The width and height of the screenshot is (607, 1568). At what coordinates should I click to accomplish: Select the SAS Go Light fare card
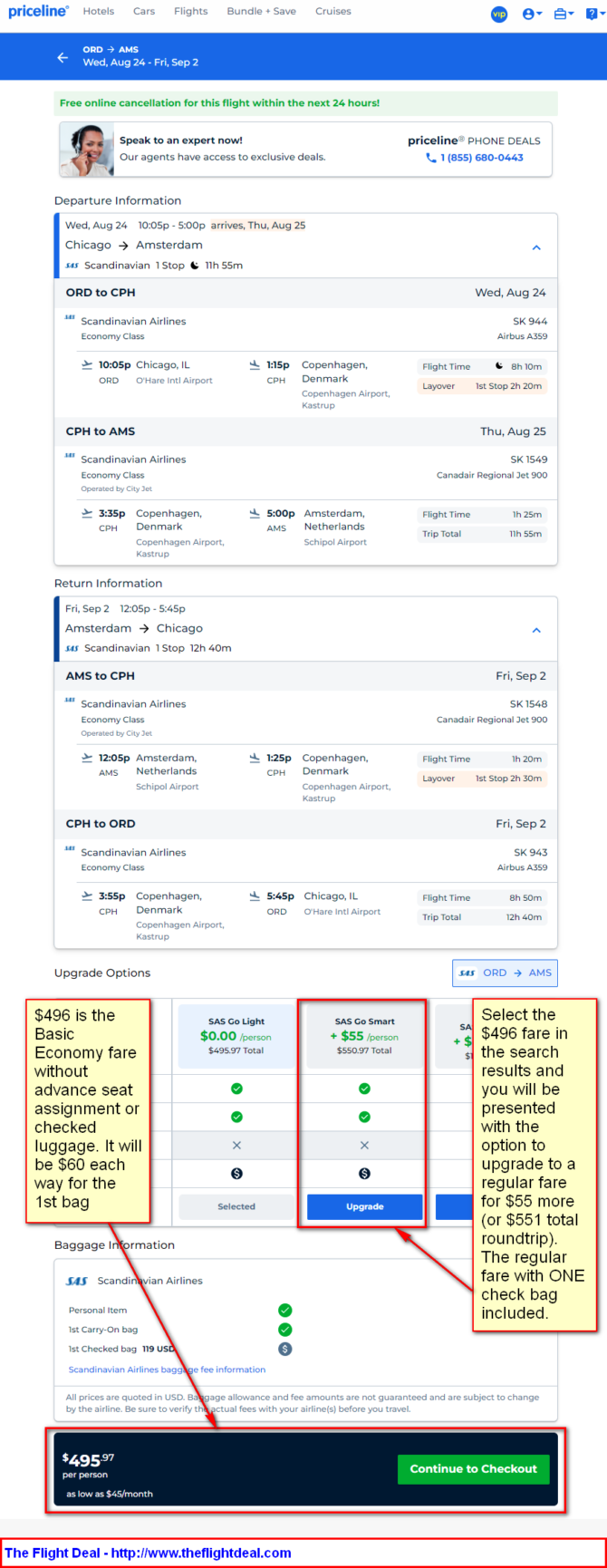tap(236, 1036)
